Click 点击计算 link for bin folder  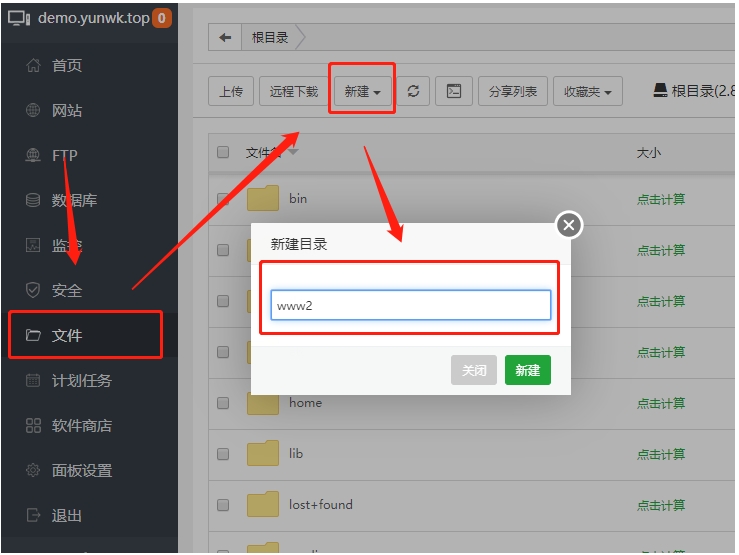click(x=661, y=199)
